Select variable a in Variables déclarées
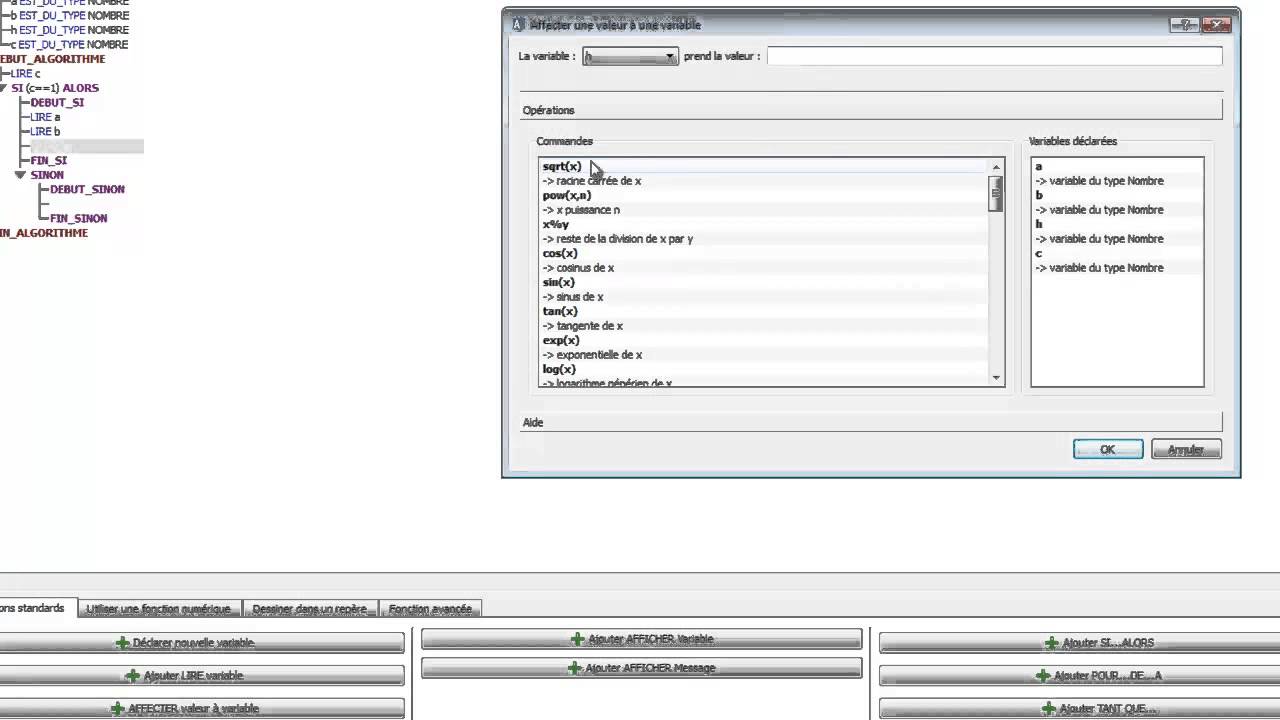This screenshot has width=1280, height=720. point(1038,166)
